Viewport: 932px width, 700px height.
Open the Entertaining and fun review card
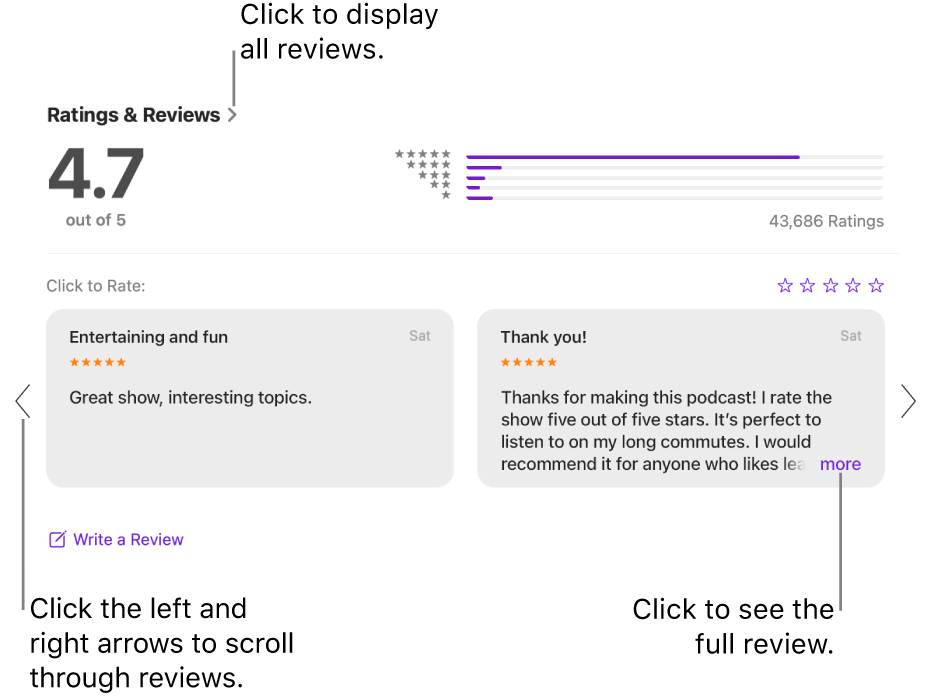click(250, 397)
